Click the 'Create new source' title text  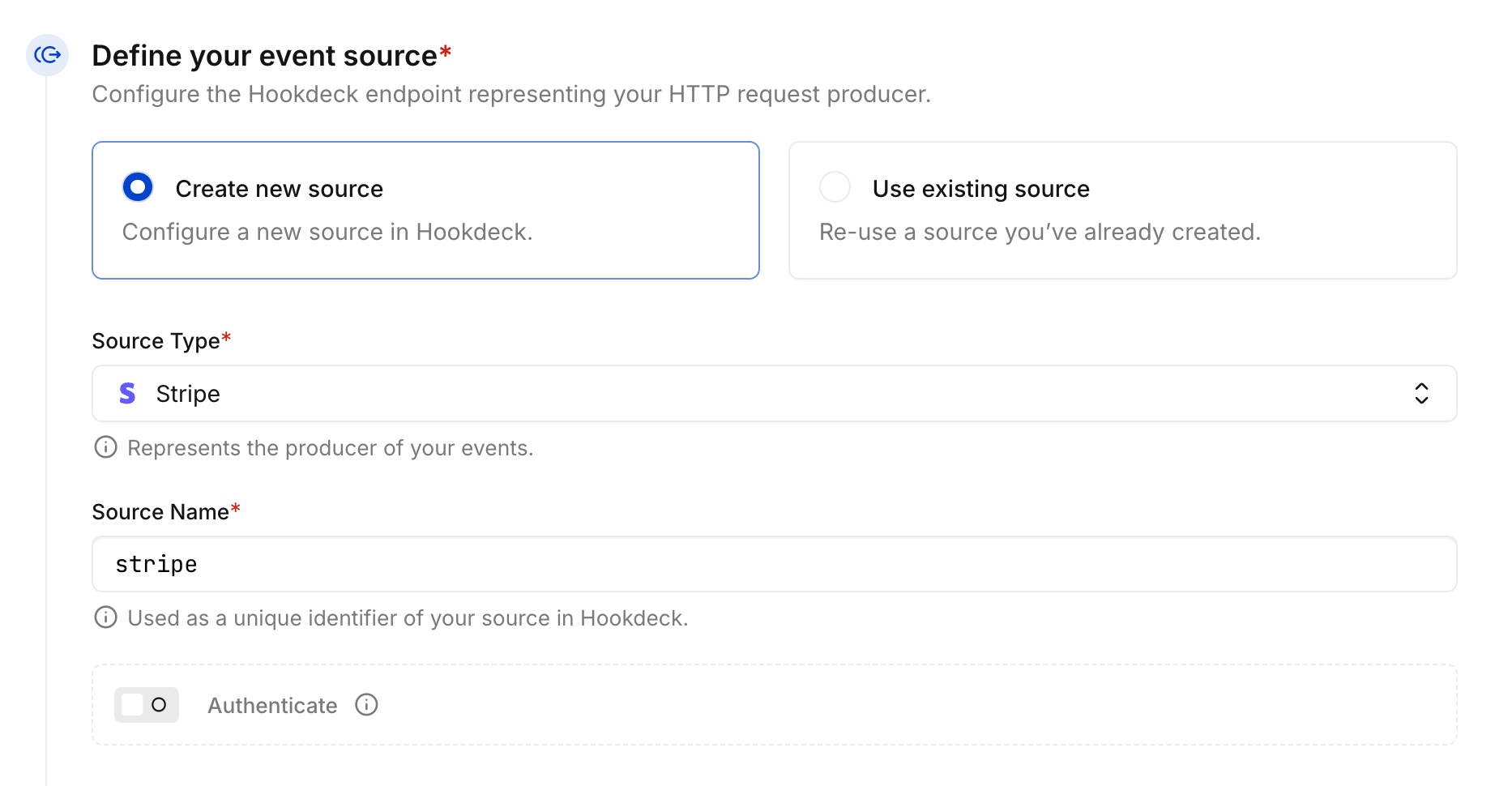[279, 189]
